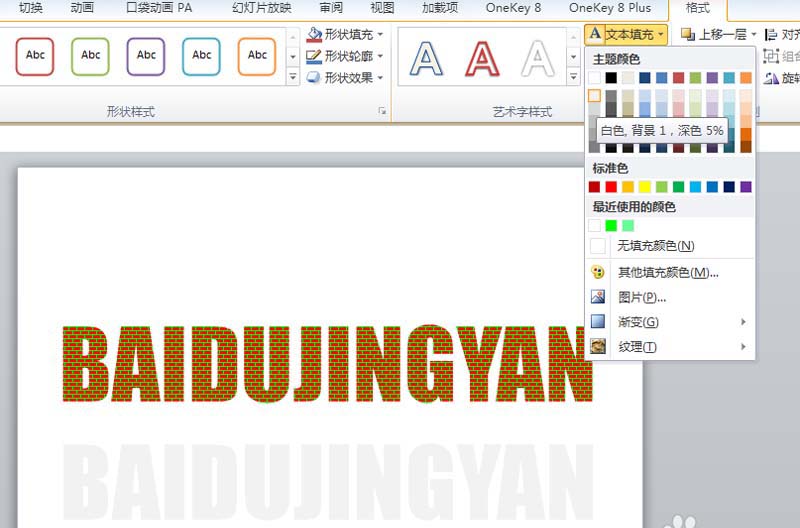The height and width of the screenshot is (528, 800).
Task: Select the white WordArt A style
Action: pos(538,59)
